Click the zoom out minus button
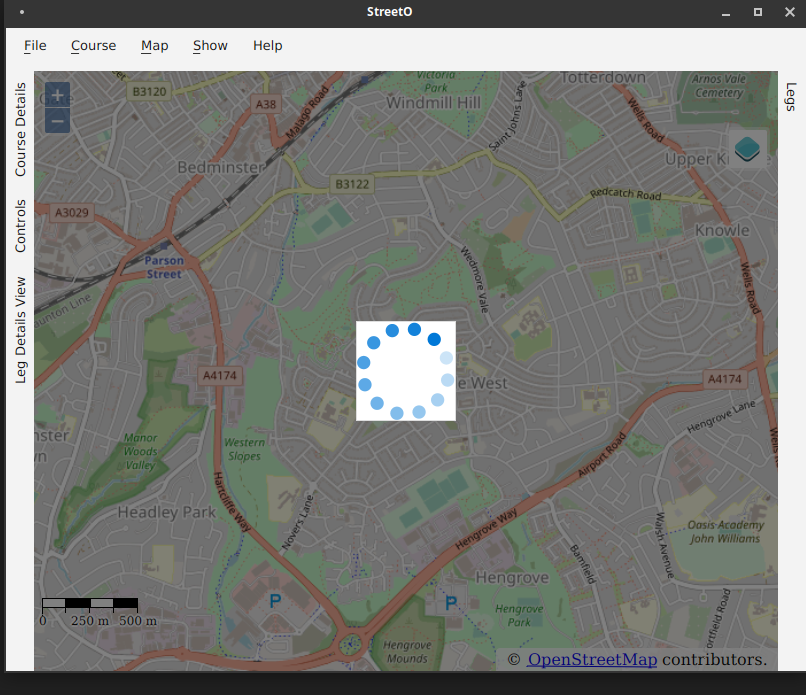This screenshot has width=806, height=695. click(x=57, y=121)
